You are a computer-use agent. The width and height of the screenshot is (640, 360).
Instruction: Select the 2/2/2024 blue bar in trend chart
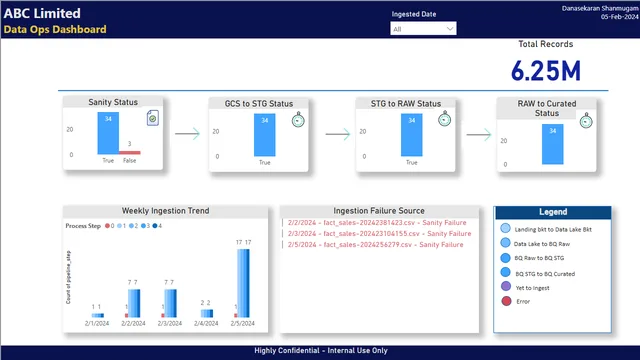pos(134,303)
